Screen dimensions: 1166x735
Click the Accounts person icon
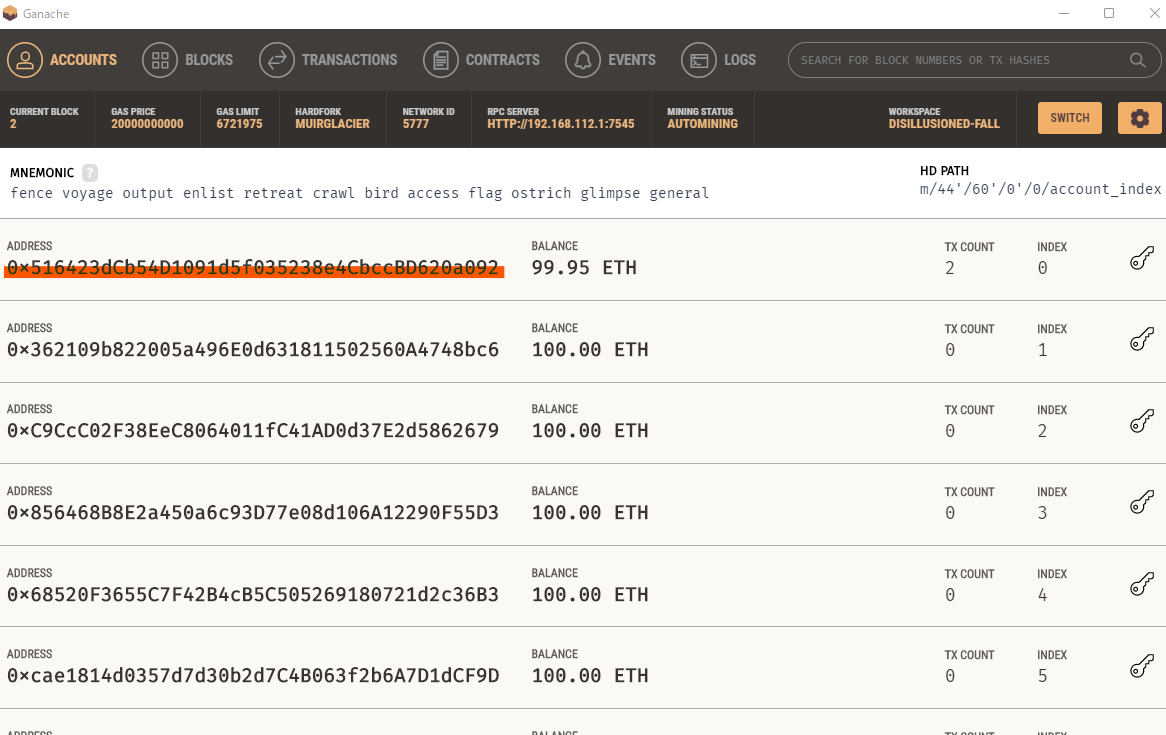[25, 60]
